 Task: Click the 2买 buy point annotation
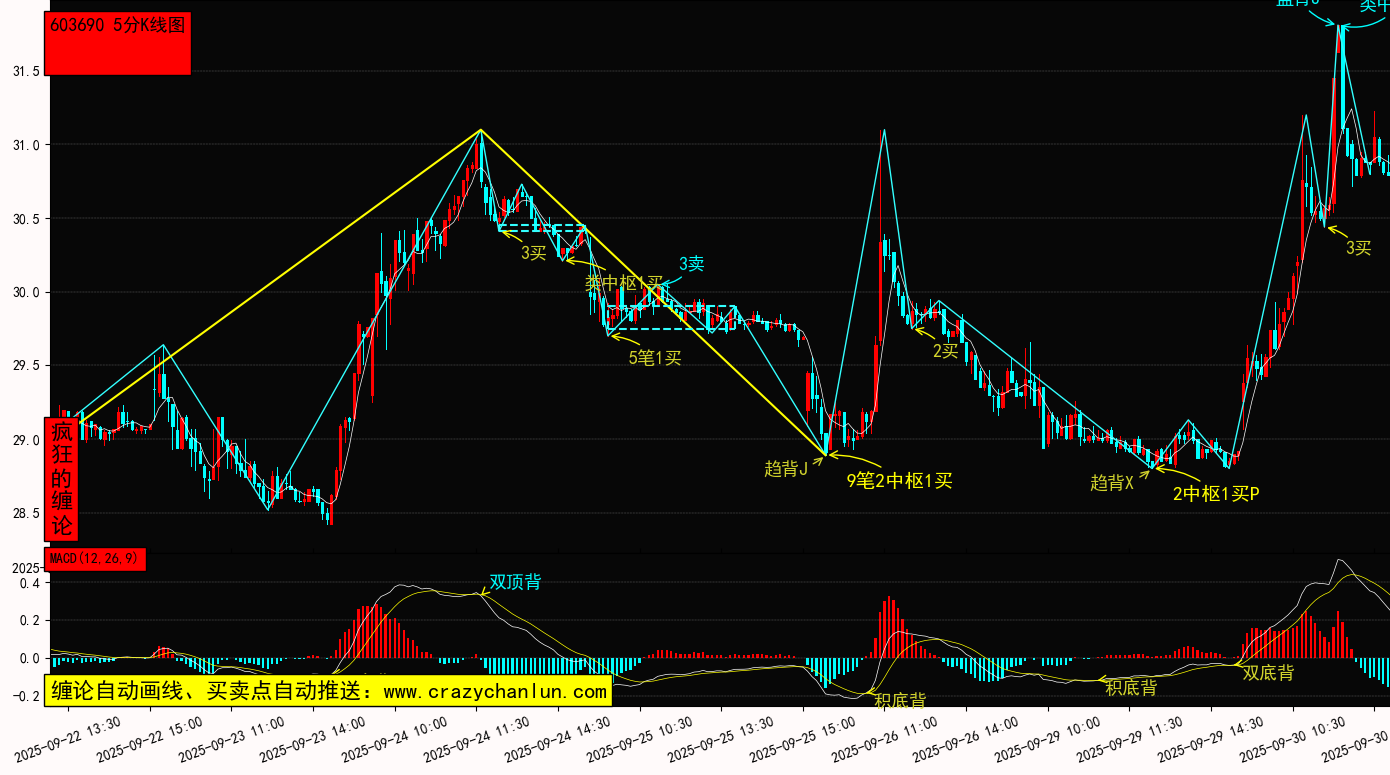(945, 351)
